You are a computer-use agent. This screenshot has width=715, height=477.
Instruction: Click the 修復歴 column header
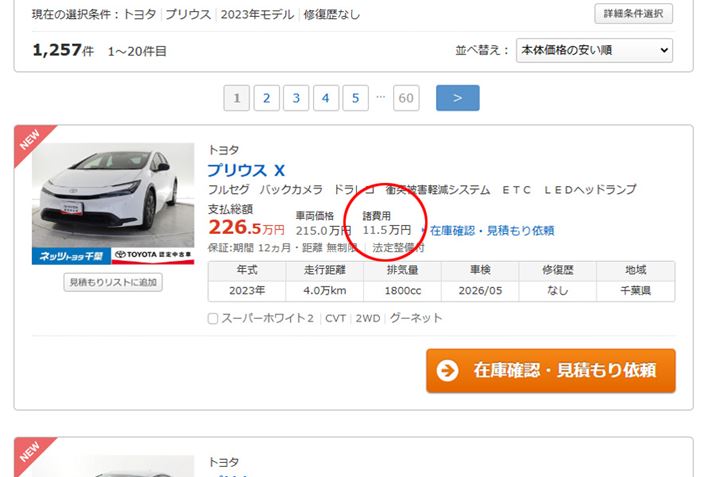(x=557, y=270)
